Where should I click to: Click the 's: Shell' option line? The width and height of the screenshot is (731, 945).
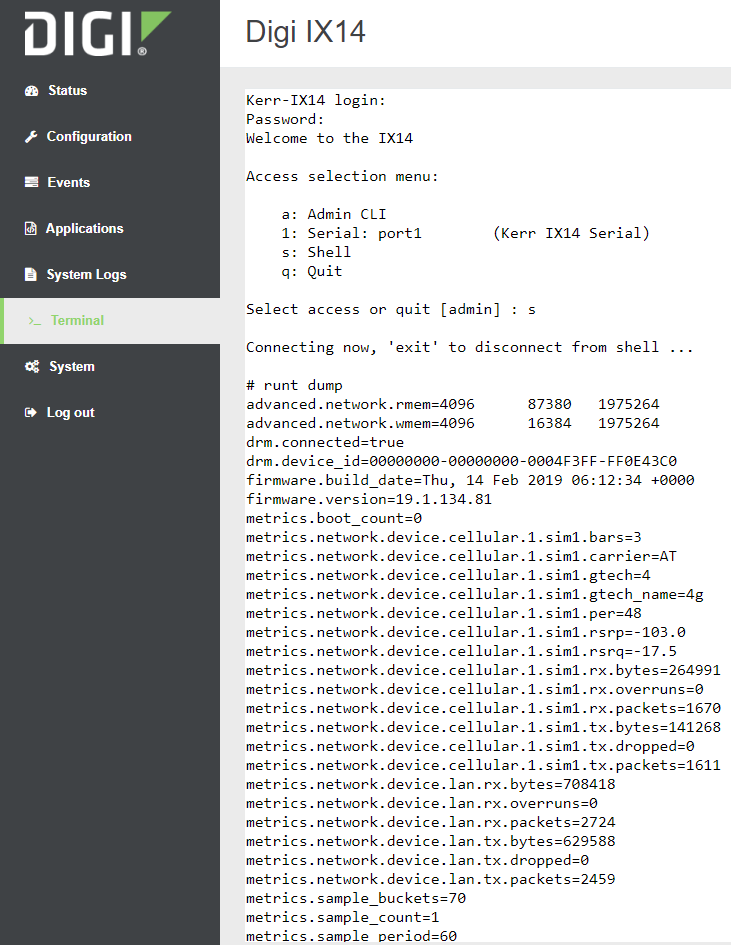[316, 252]
